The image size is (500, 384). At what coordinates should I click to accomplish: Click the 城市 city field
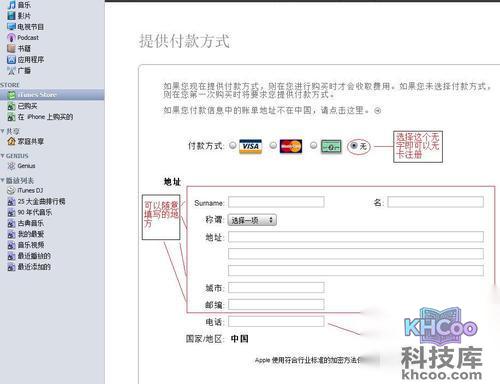click(276, 287)
